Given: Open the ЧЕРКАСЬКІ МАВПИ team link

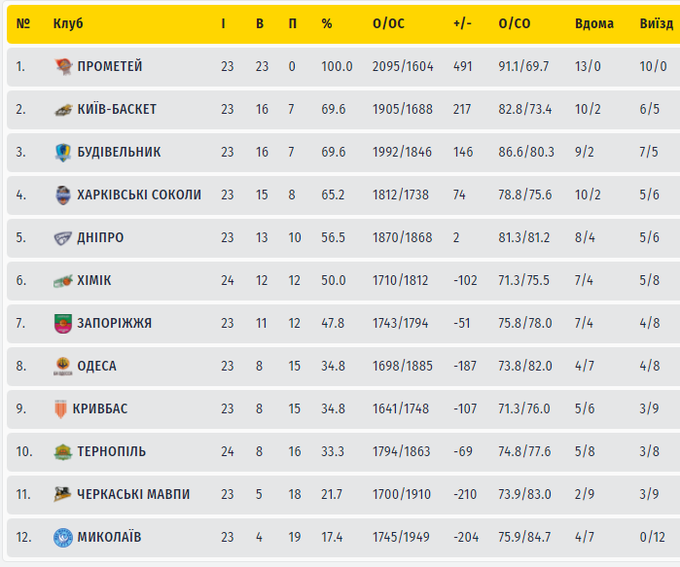Looking at the screenshot, I should coord(133,494).
